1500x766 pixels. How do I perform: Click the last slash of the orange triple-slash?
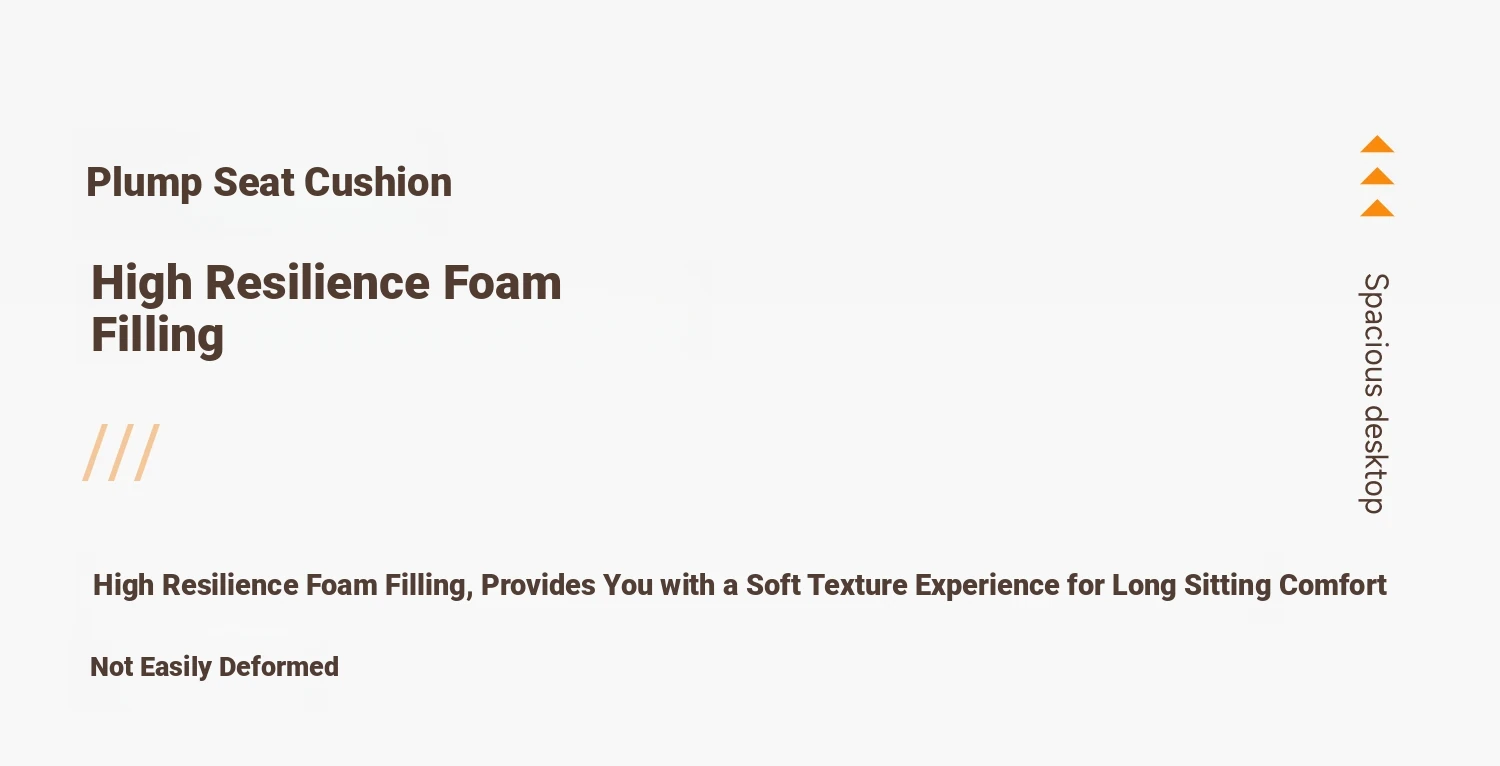pos(146,453)
